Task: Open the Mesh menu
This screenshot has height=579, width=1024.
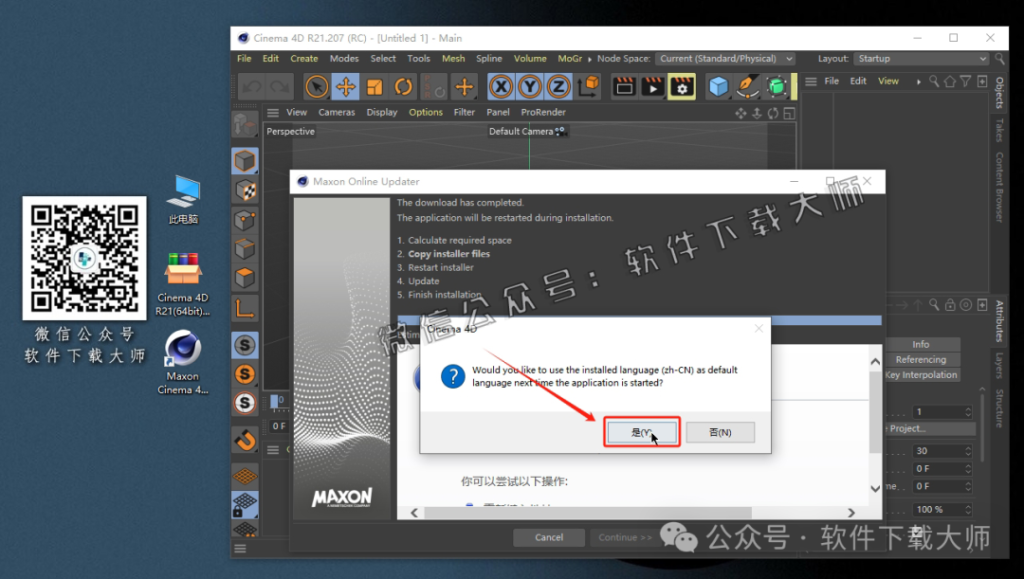Action: tap(453, 59)
